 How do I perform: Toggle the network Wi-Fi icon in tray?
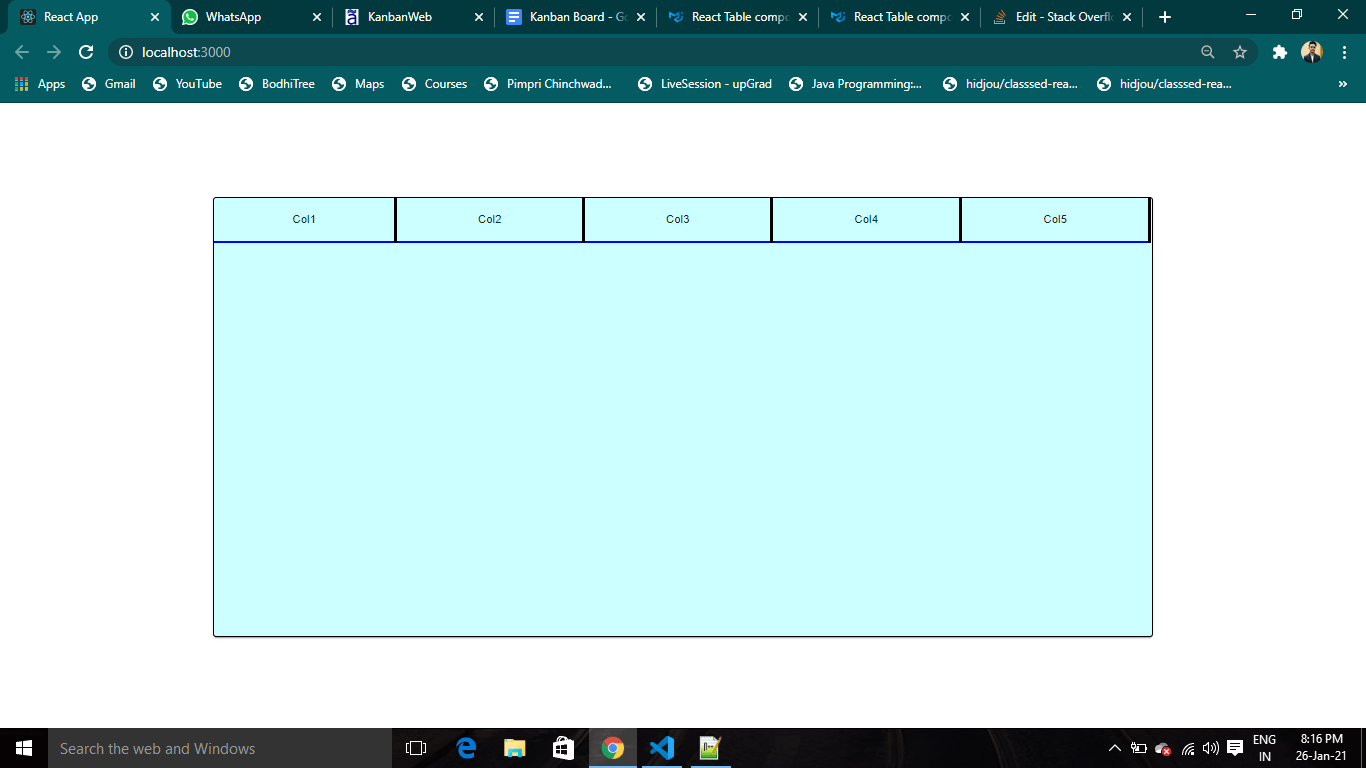coord(1187,748)
